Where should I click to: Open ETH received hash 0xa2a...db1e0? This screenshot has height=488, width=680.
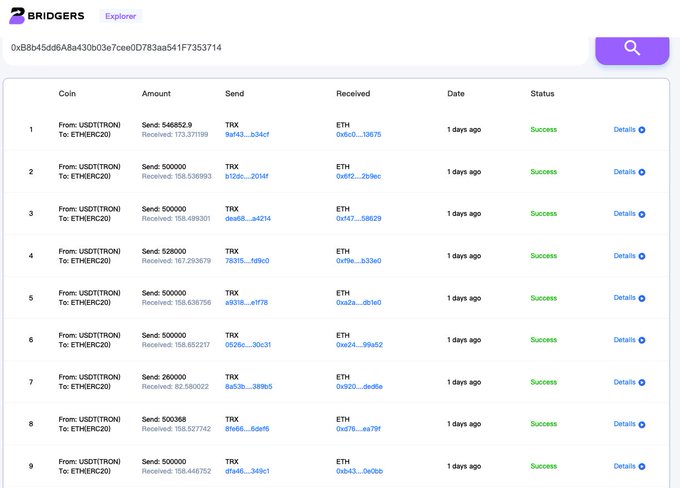pyautogui.click(x=358, y=302)
